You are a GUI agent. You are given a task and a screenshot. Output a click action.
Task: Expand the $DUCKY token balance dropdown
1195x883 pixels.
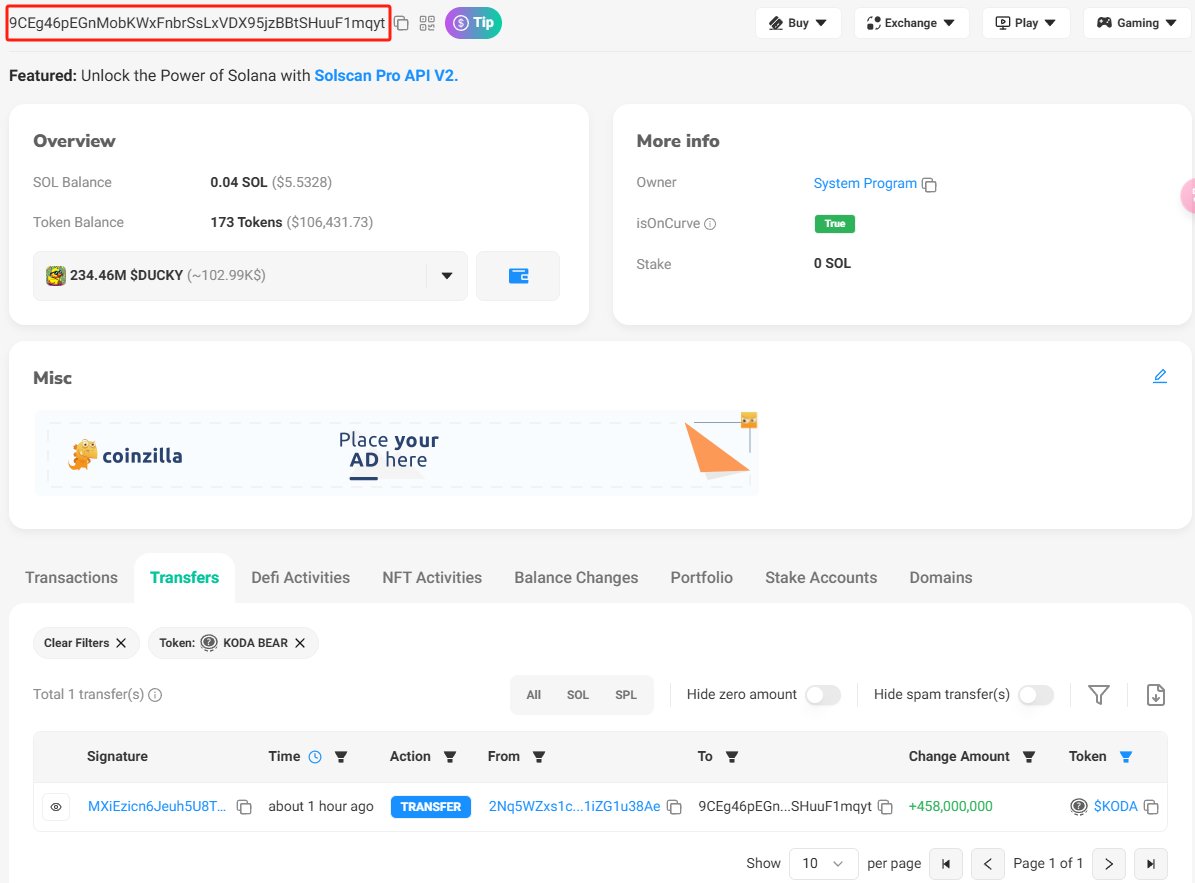(447, 276)
